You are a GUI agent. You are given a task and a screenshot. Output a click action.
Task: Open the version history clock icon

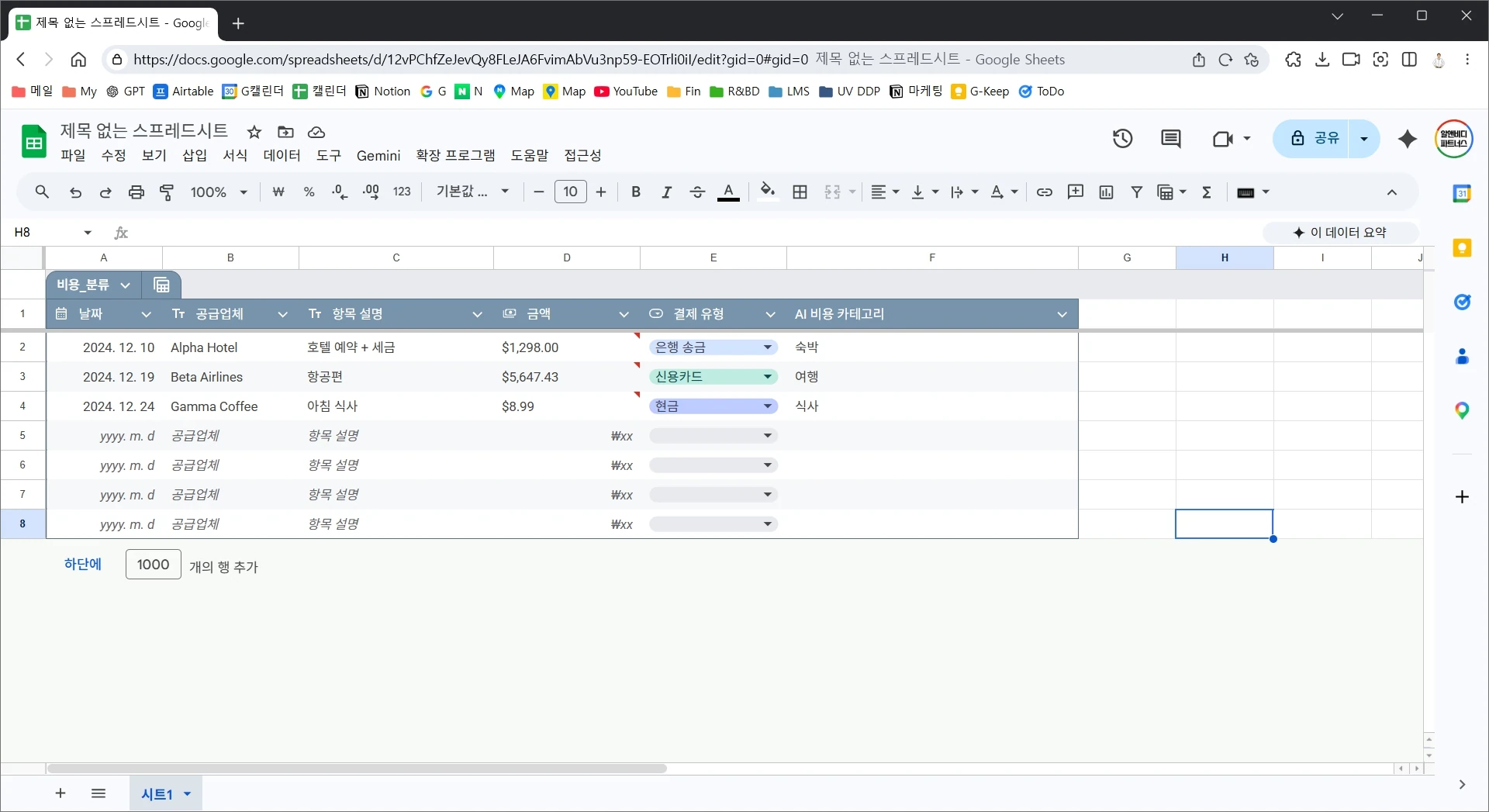click(x=1123, y=139)
